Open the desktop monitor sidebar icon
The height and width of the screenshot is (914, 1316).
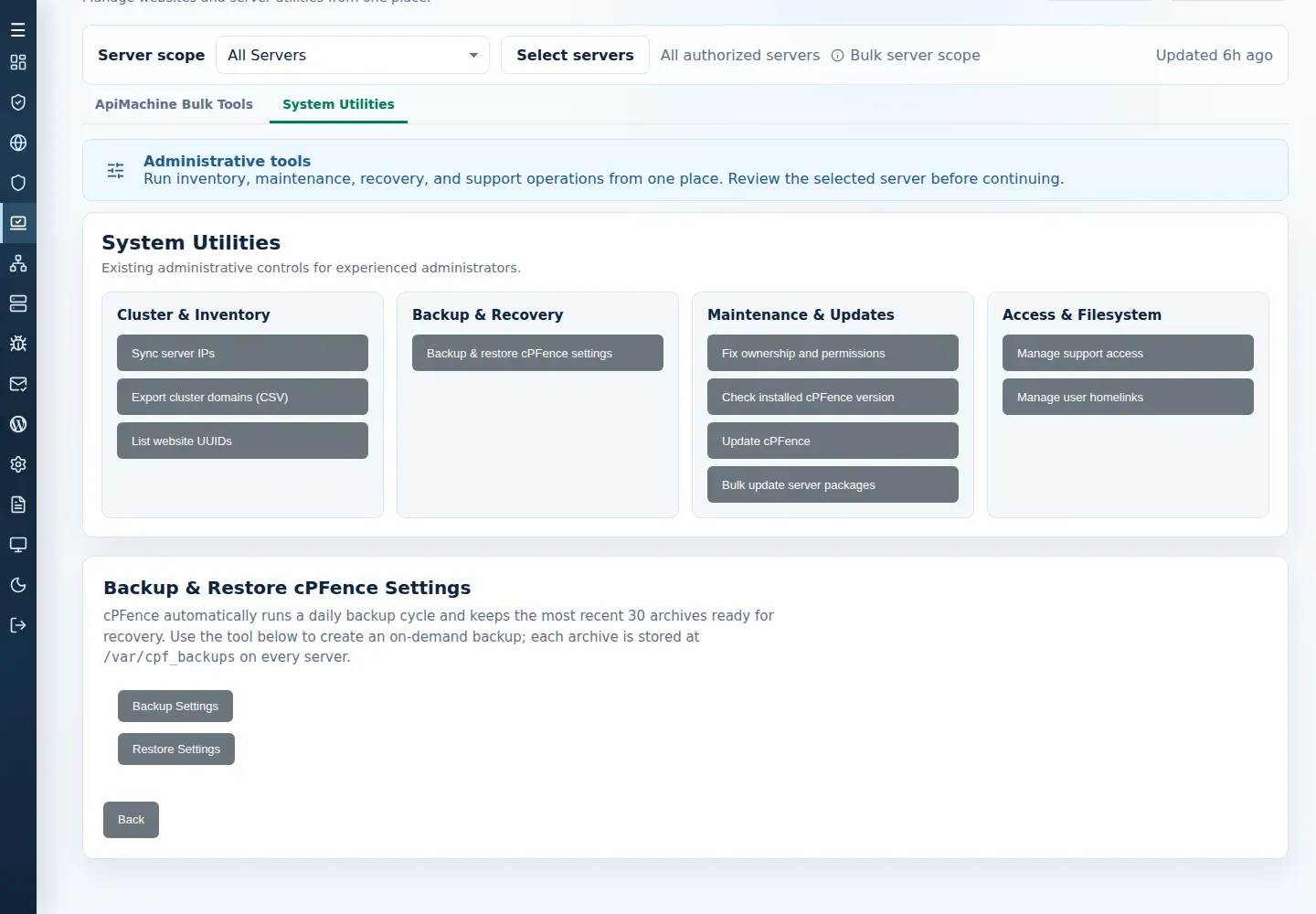point(18,545)
